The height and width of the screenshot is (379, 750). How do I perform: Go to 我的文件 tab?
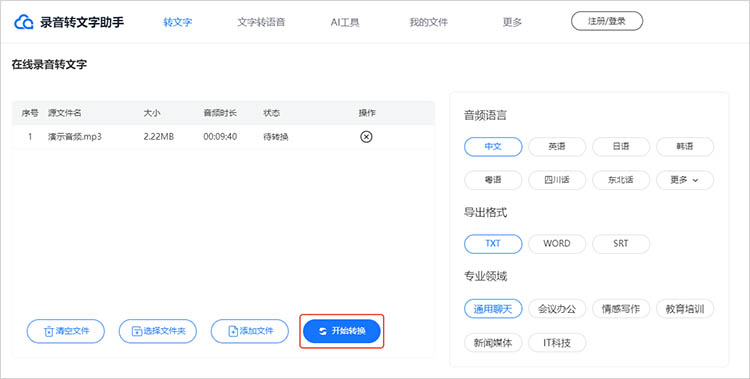tap(429, 22)
